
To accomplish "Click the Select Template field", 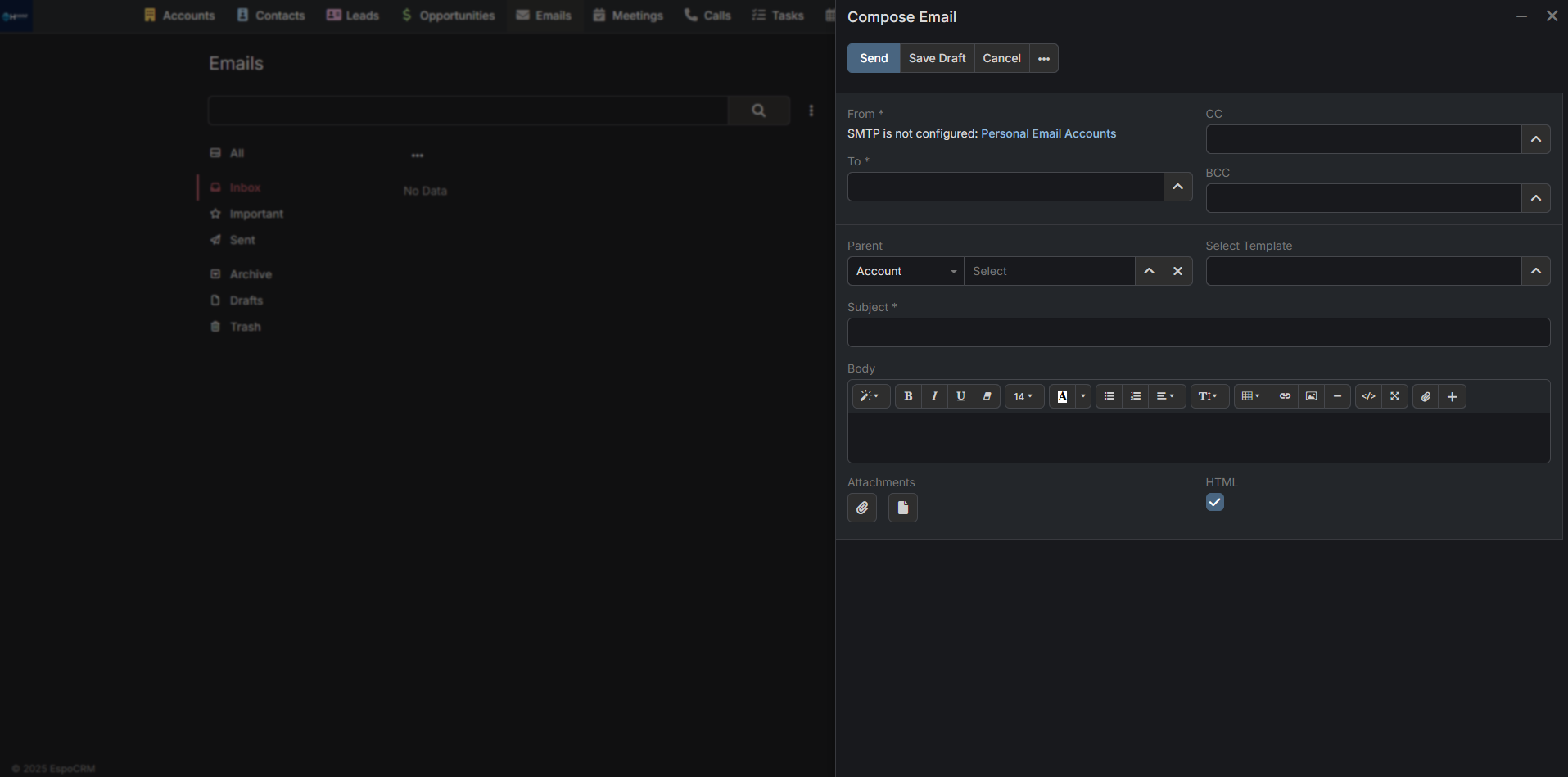I will point(1363,271).
